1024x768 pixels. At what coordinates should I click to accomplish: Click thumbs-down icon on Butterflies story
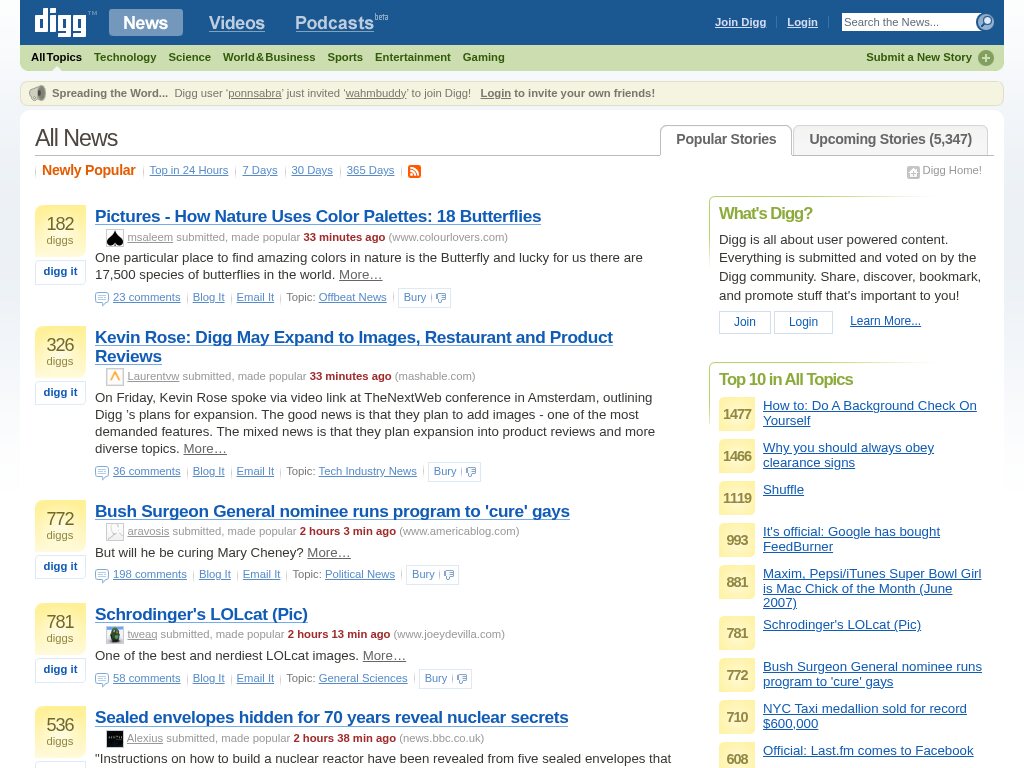click(441, 298)
